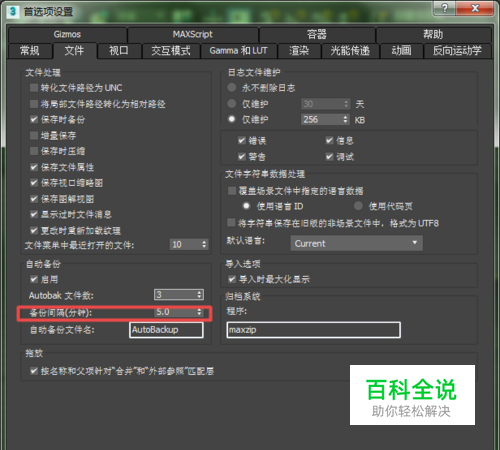Toggle 保存图解视图 checkbox
This screenshot has height=450, width=500.
pos(34,199)
